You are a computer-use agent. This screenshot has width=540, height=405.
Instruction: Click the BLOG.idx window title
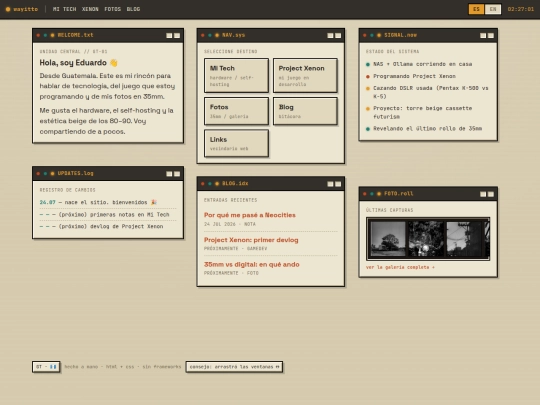235,184
